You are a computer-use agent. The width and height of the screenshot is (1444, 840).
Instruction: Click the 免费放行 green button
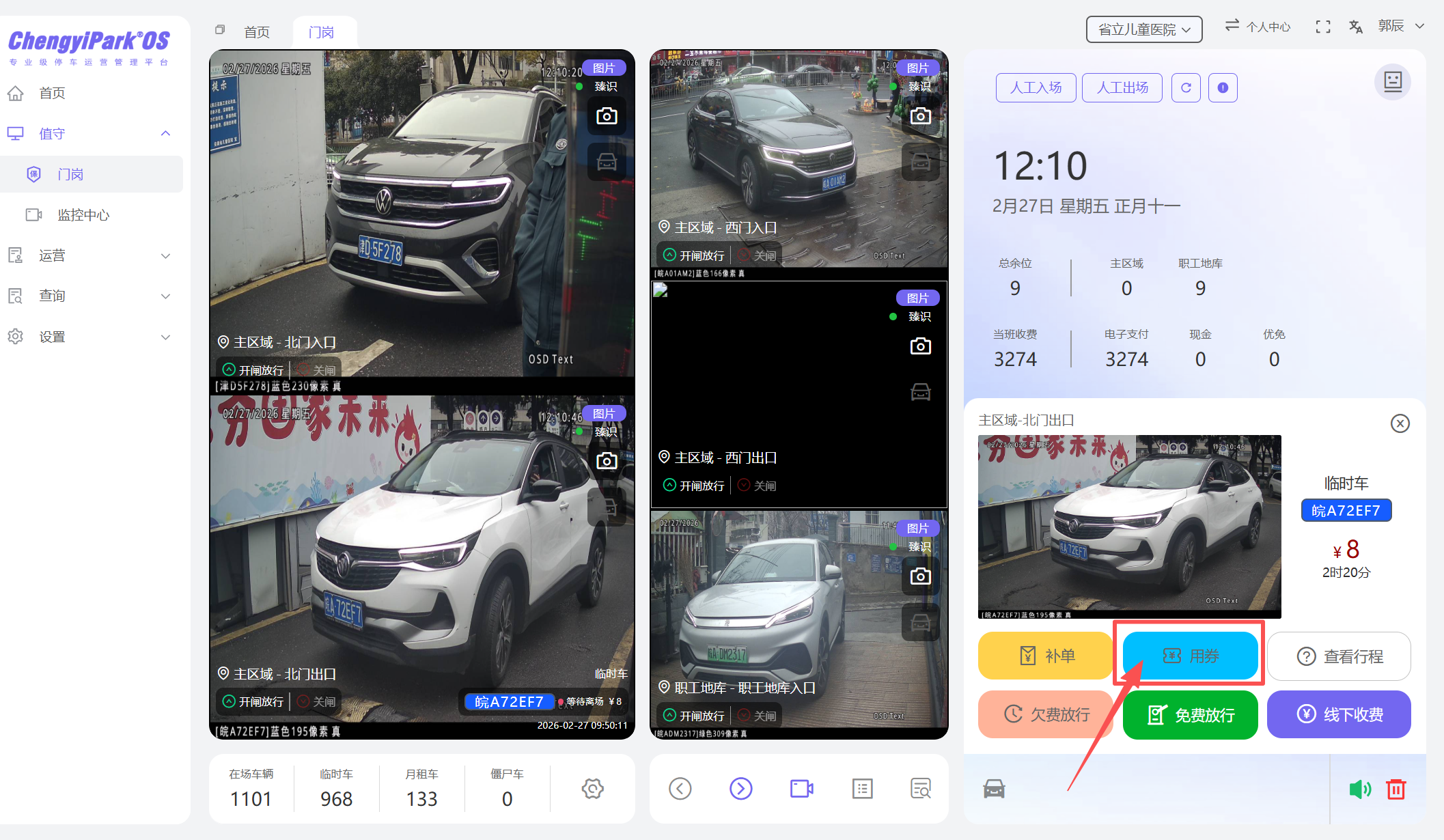point(1190,714)
